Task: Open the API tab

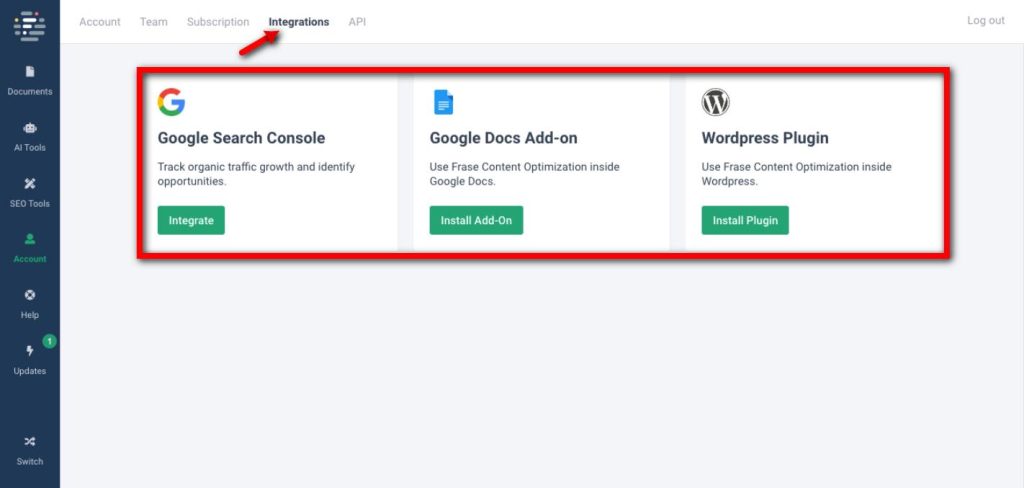Action: [357, 22]
